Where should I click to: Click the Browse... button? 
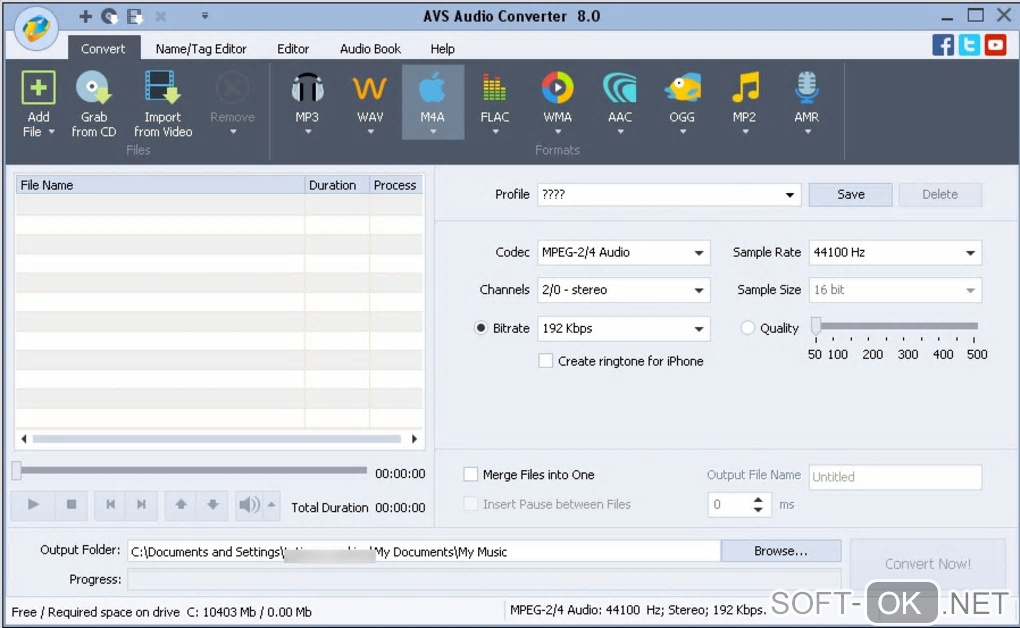[x=781, y=551]
